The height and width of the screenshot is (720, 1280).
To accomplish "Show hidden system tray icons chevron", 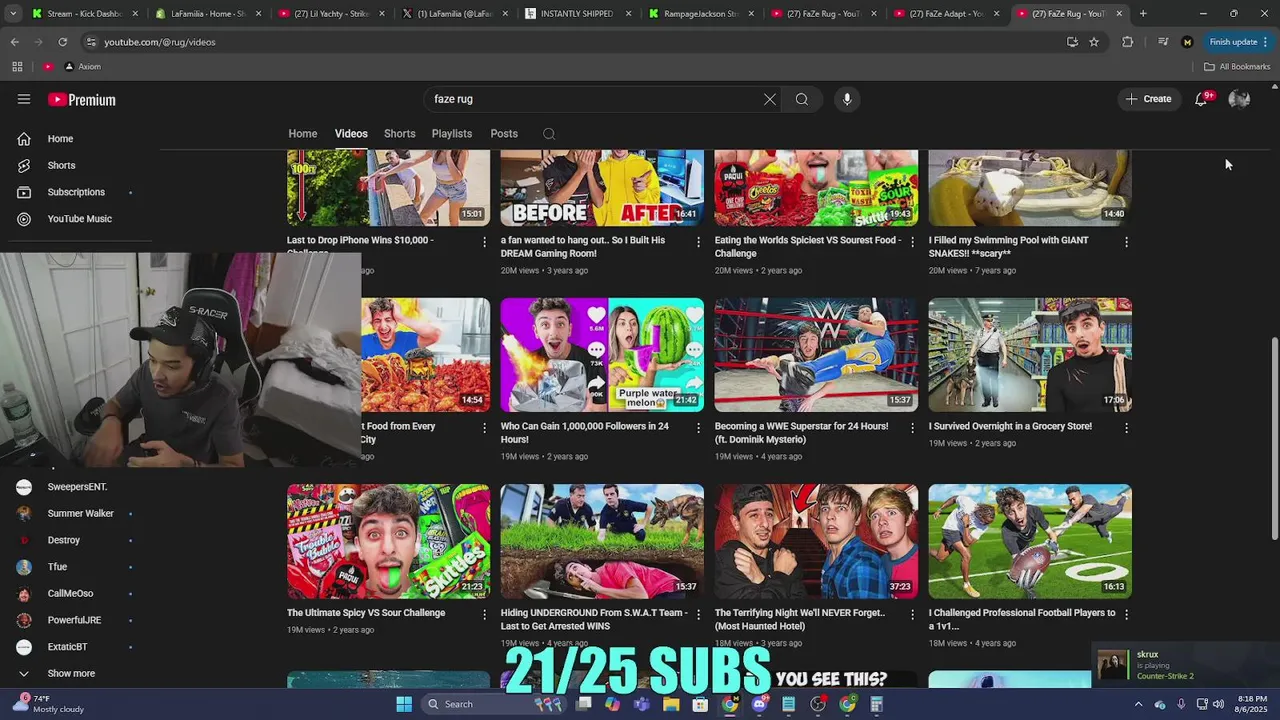I will [1138, 704].
